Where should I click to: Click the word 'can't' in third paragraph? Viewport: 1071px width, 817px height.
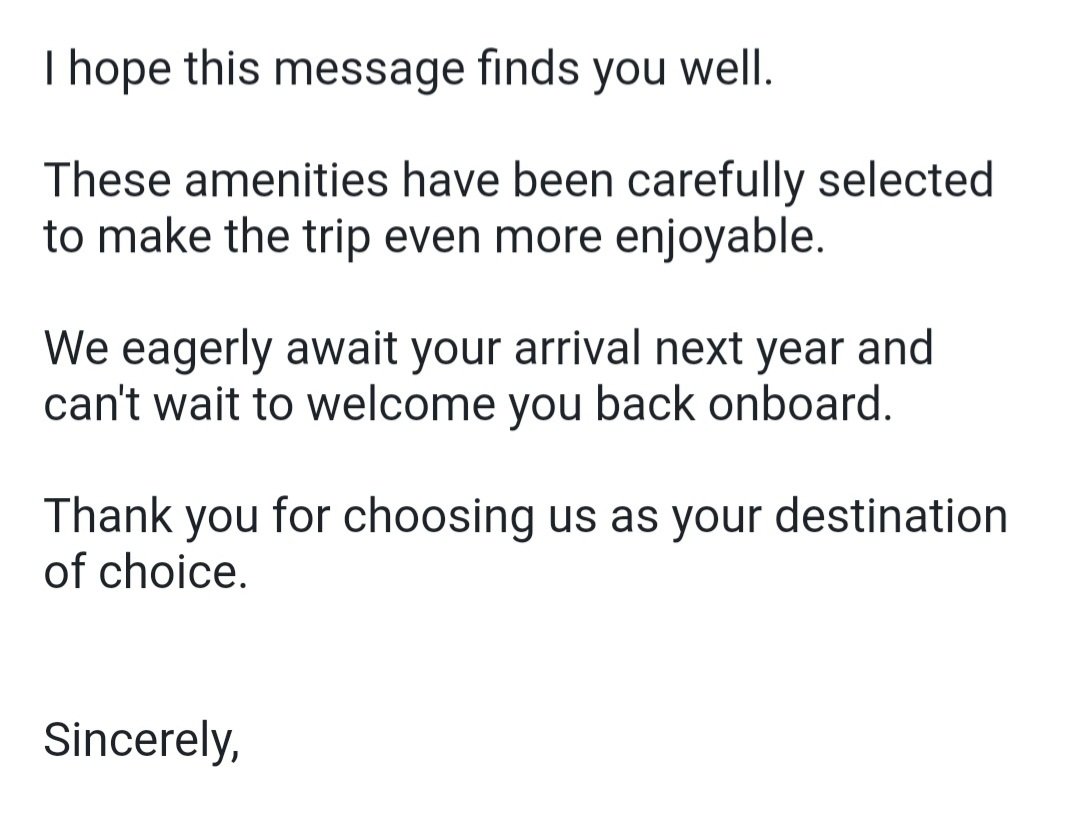click(x=92, y=404)
